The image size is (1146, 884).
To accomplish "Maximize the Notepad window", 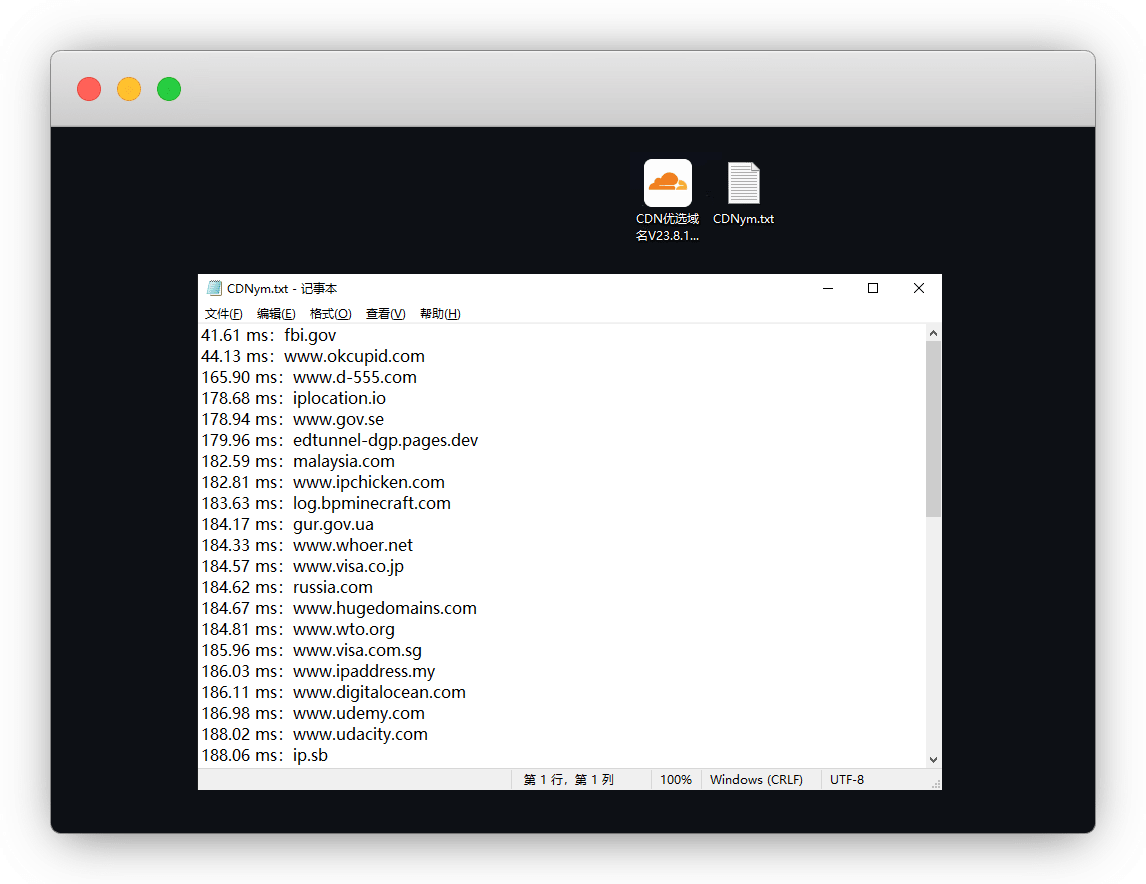I will pyautogui.click(x=873, y=288).
